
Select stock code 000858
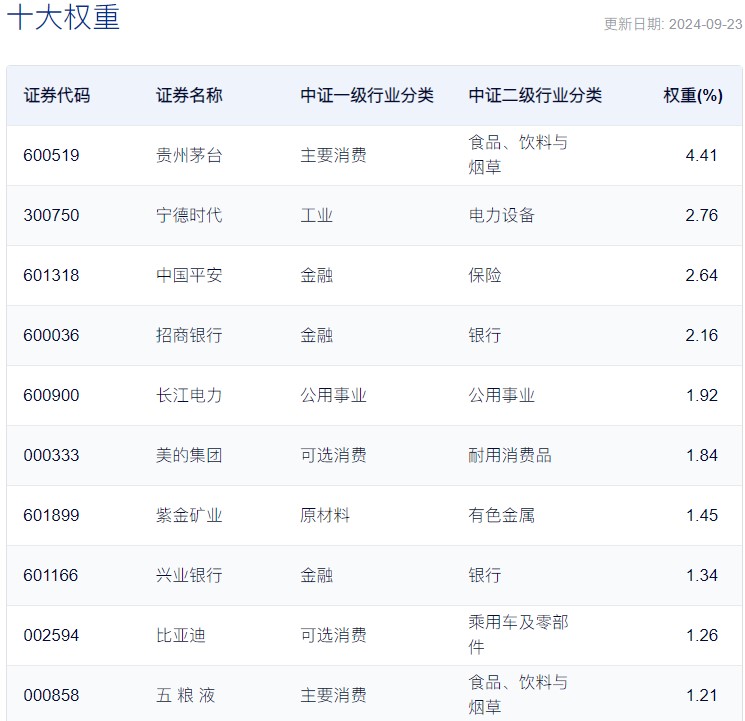[x=51, y=695]
